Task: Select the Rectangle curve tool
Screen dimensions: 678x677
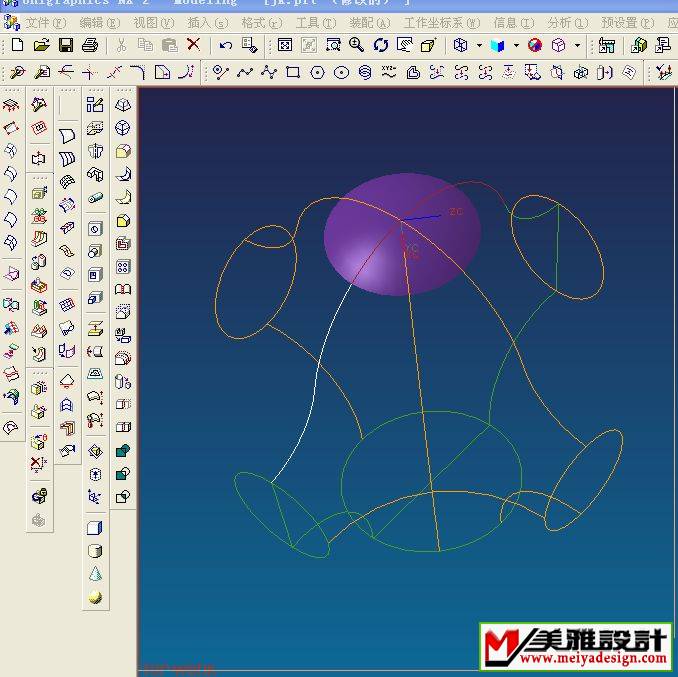Action: pos(293,73)
